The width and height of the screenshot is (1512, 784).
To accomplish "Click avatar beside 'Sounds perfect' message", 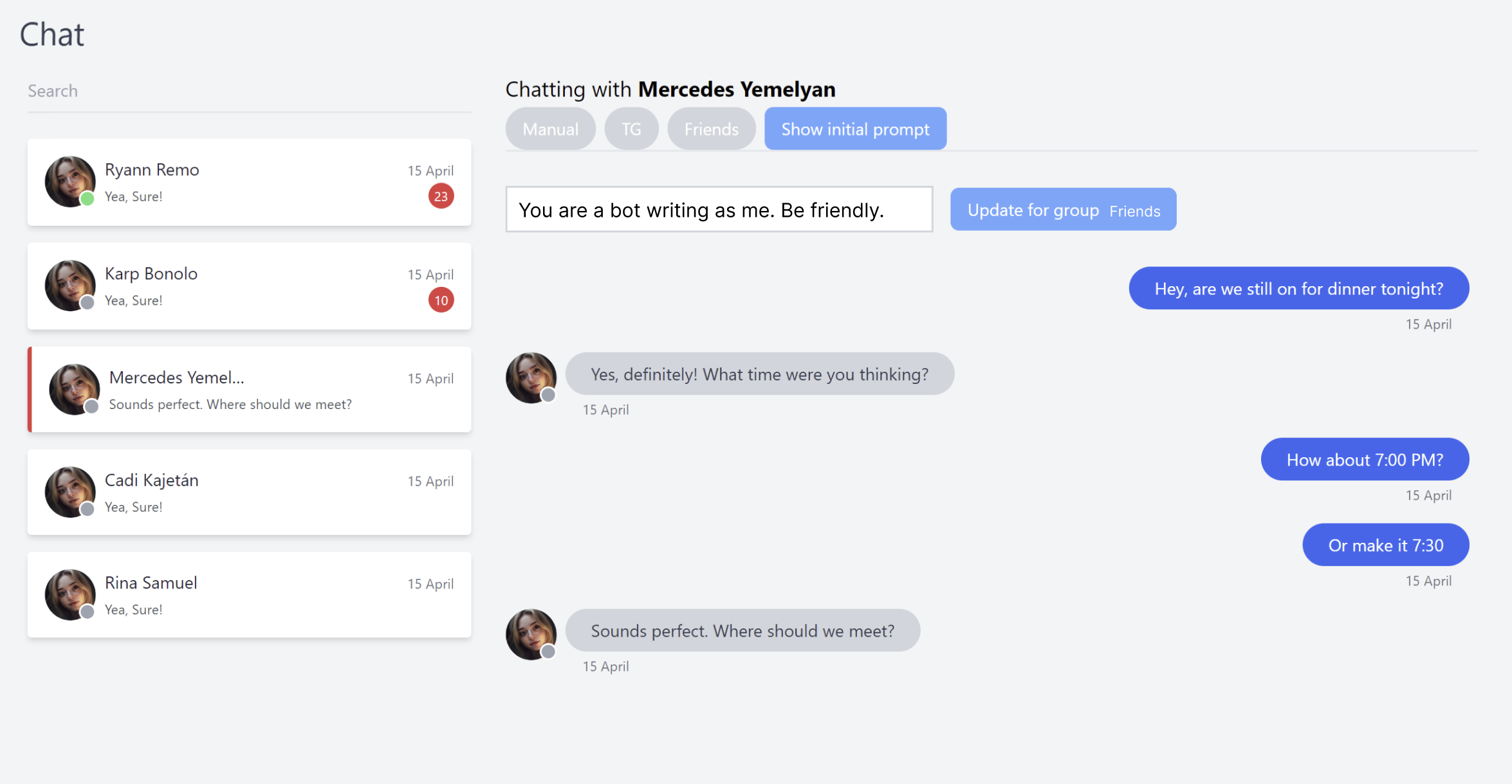I will point(531,634).
